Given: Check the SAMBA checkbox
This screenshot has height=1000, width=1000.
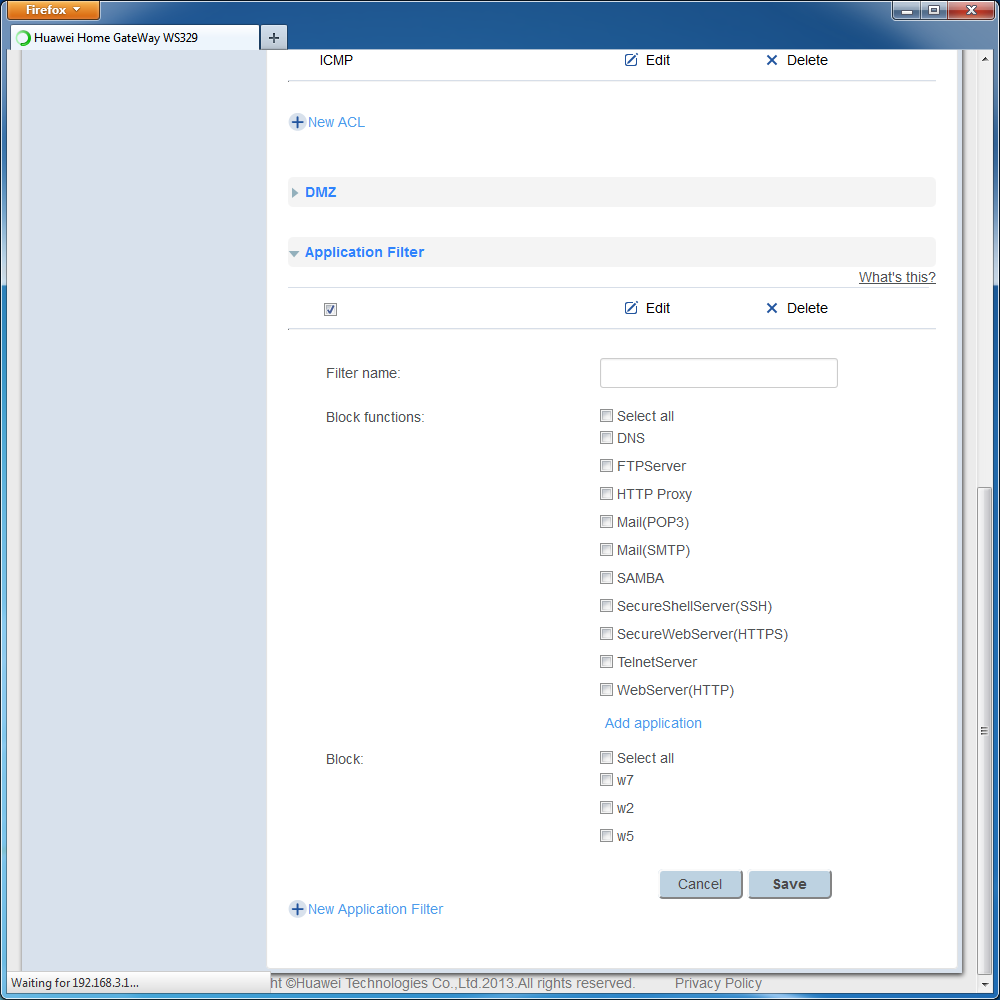Looking at the screenshot, I should [x=607, y=578].
